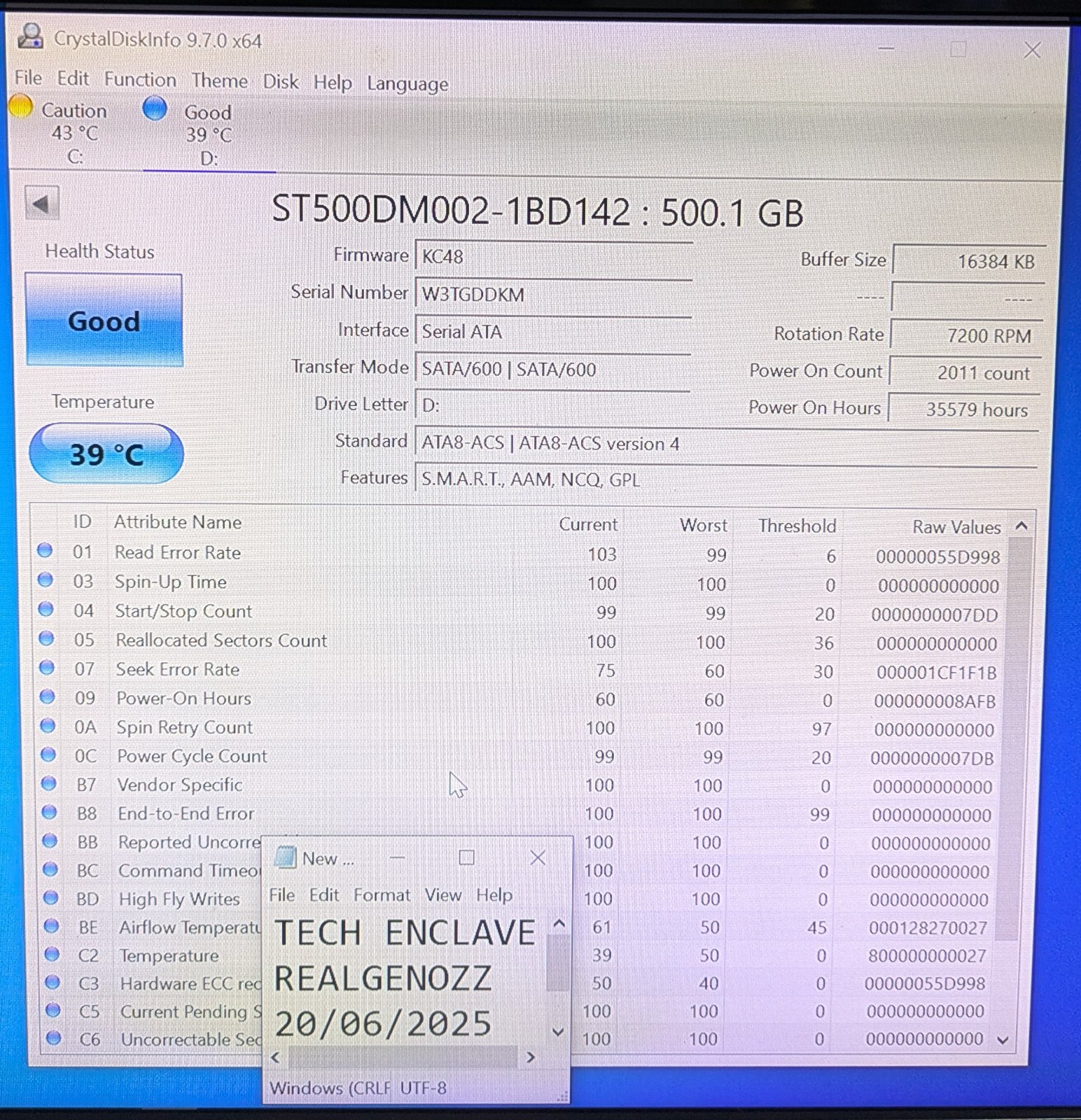Click the Notepad icon in small window title
The height and width of the screenshot is (1120, 1081).
coord(284,857)
